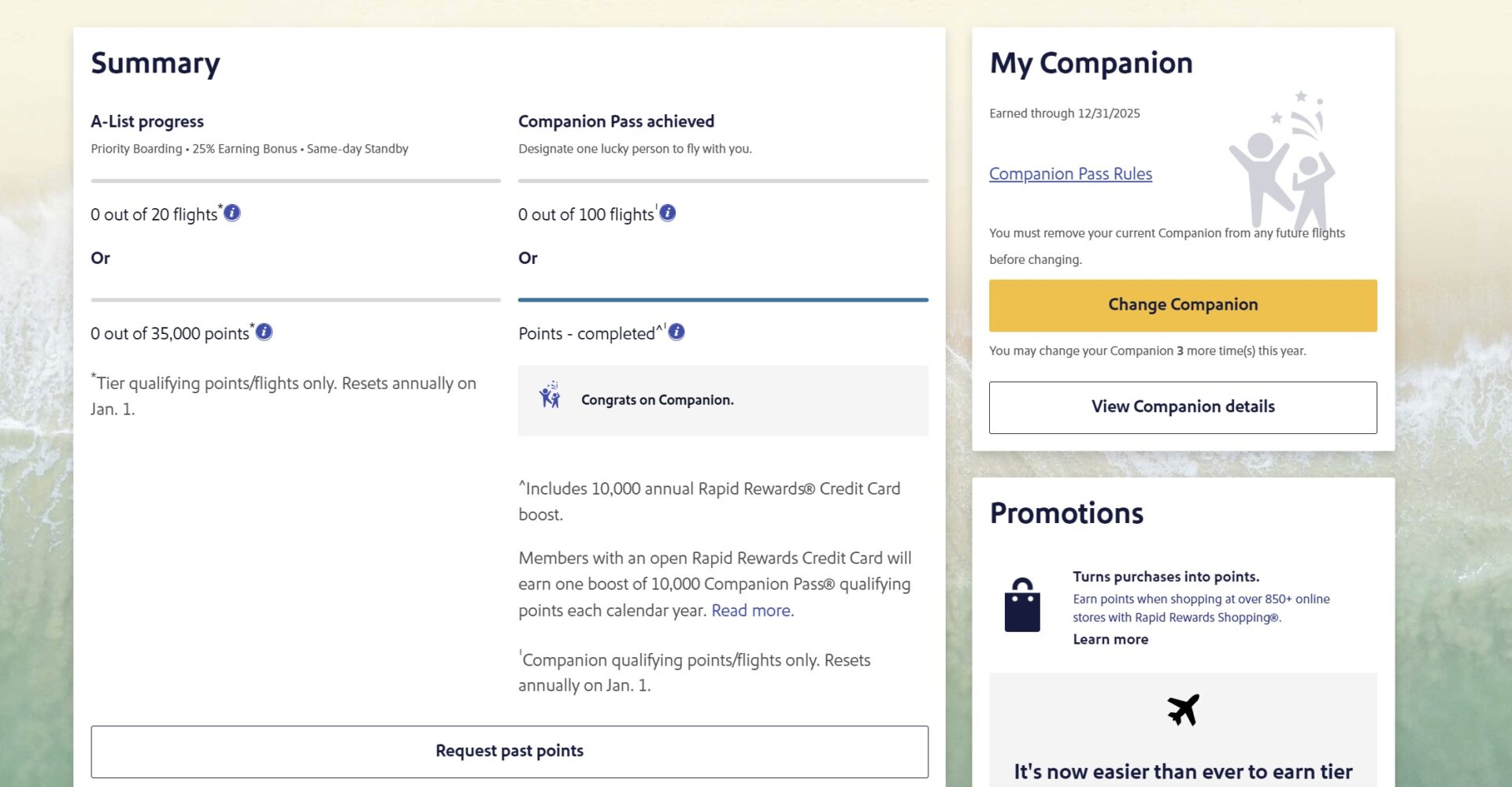
Task: Click the airplane icon in the promotion card
Action: pos(1184,708)
